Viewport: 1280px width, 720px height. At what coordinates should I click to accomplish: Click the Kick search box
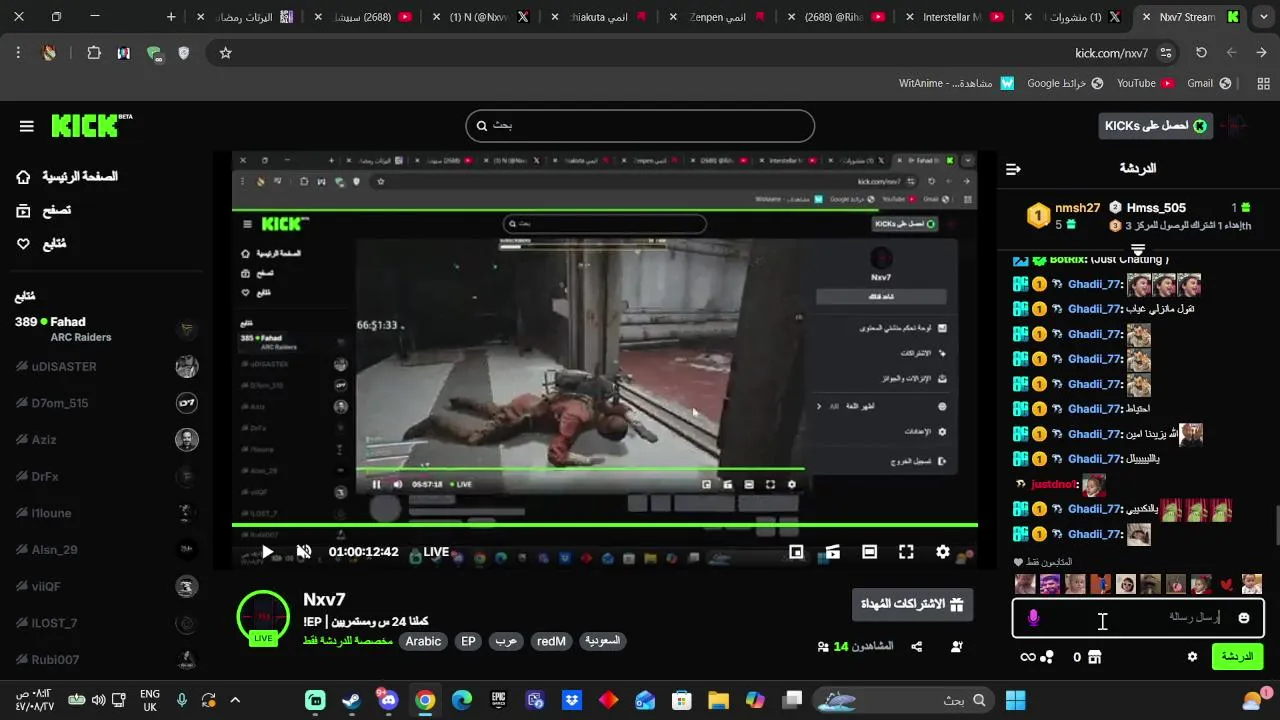click(640, 126)
